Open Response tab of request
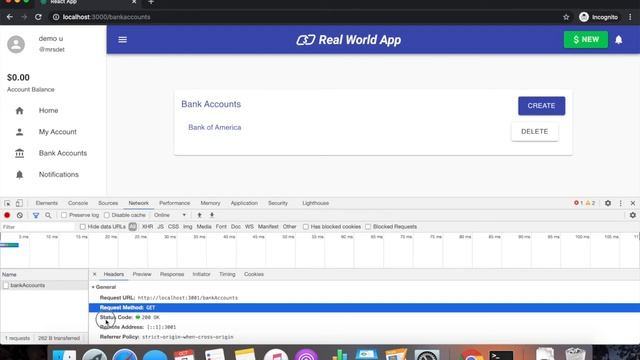 tap(172, 274)
